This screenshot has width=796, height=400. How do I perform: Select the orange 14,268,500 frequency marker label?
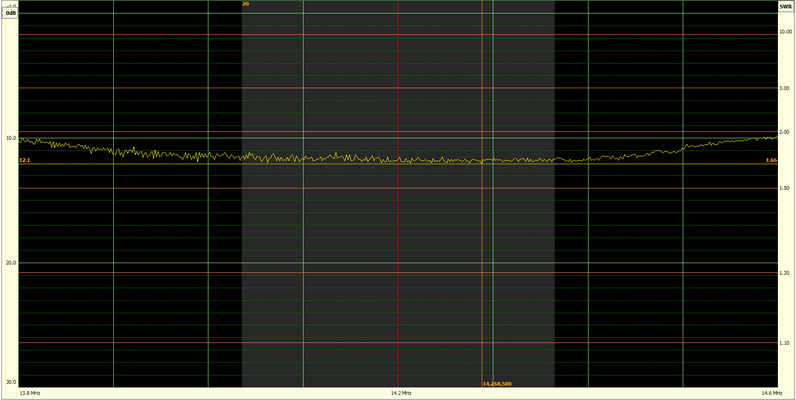click(497, 384)
